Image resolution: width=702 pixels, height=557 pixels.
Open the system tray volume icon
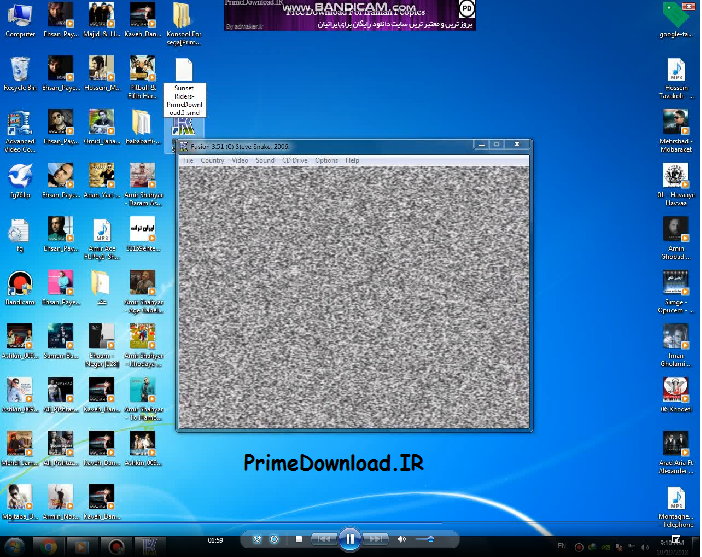point(645,547)
